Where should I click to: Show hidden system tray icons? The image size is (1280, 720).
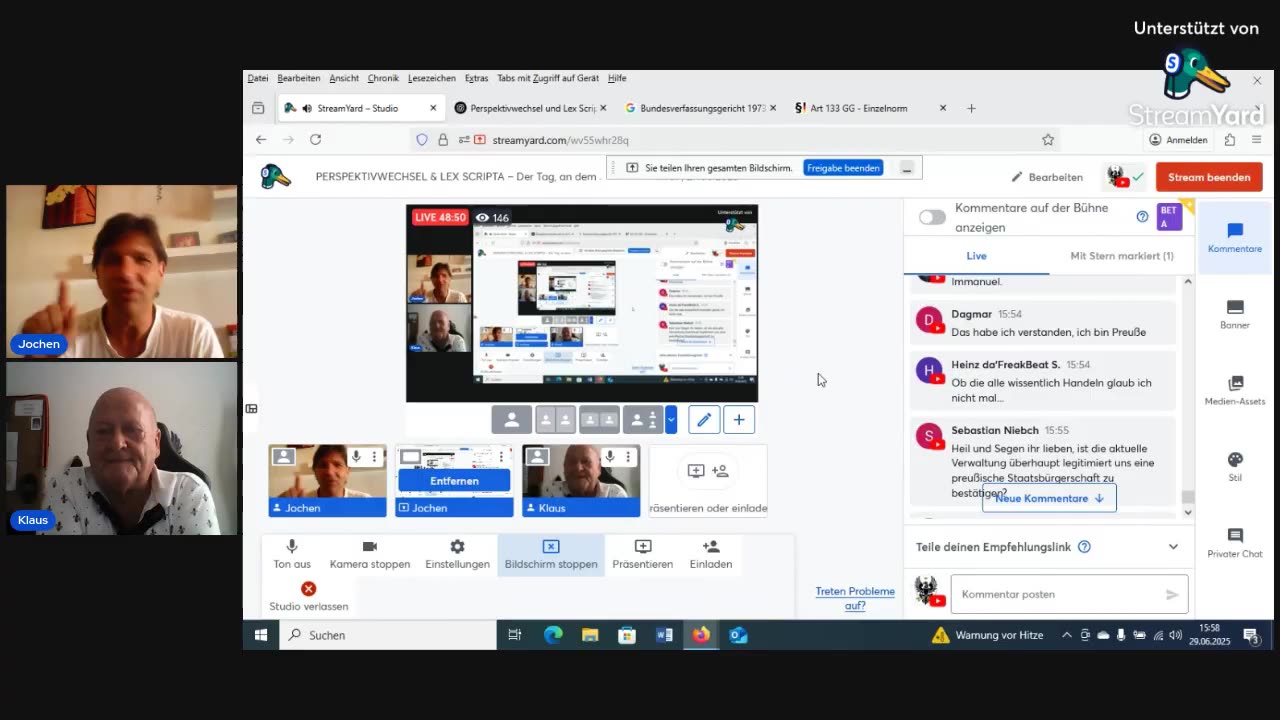[x=1066, y=635]
